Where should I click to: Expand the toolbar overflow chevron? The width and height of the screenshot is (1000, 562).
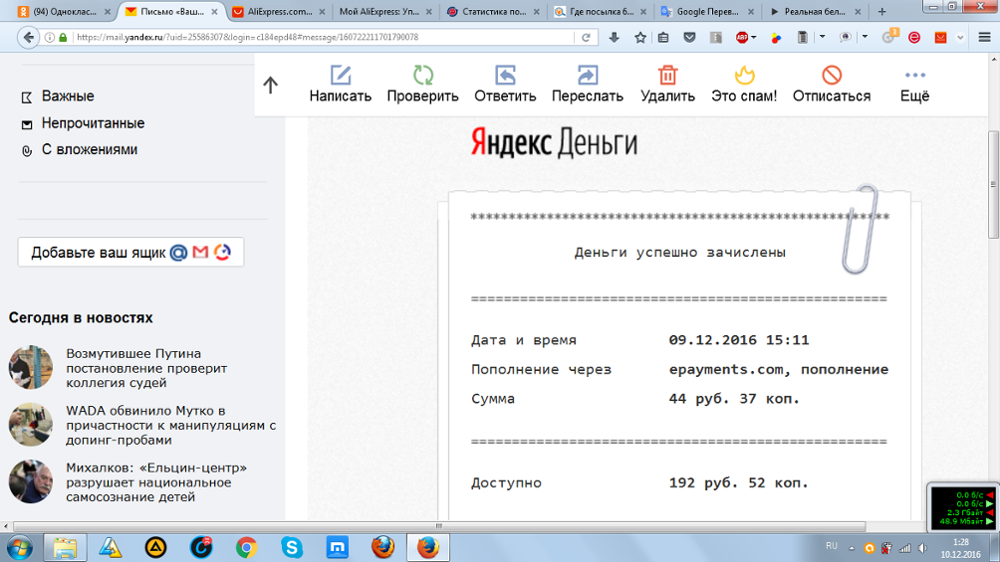tap(960, 38)
